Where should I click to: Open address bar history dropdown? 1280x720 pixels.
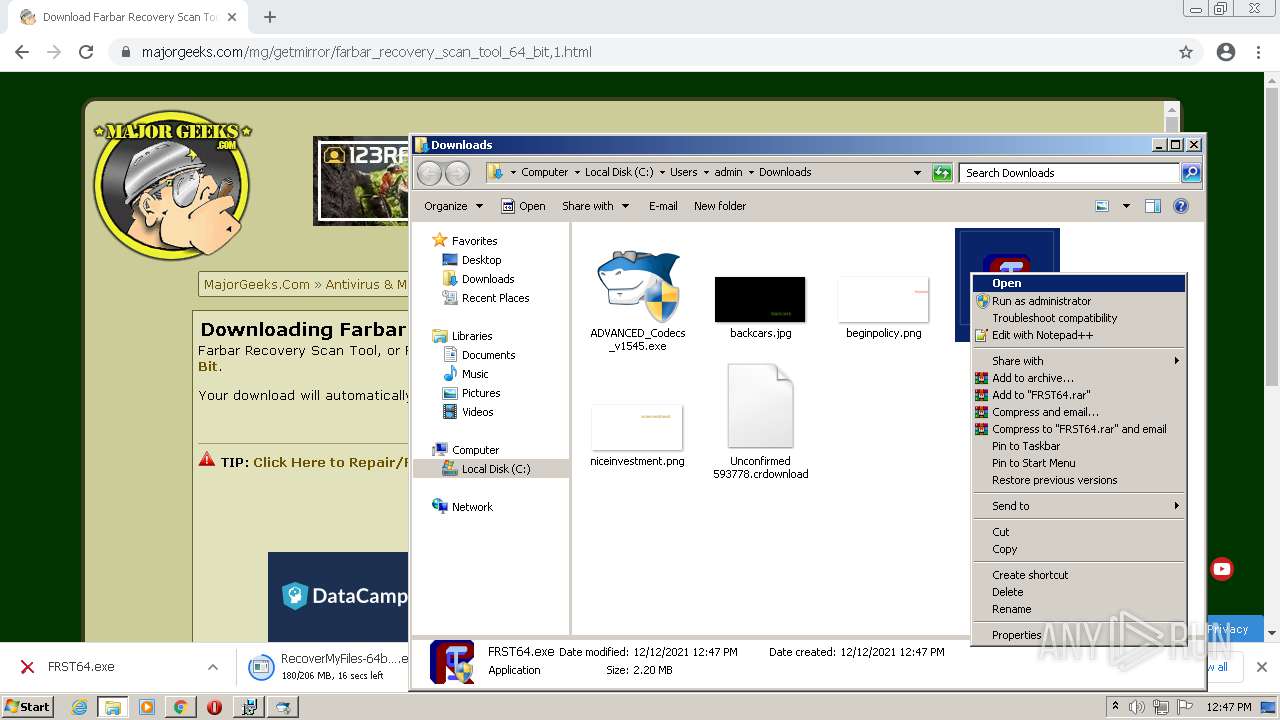[x=917, y=173]
